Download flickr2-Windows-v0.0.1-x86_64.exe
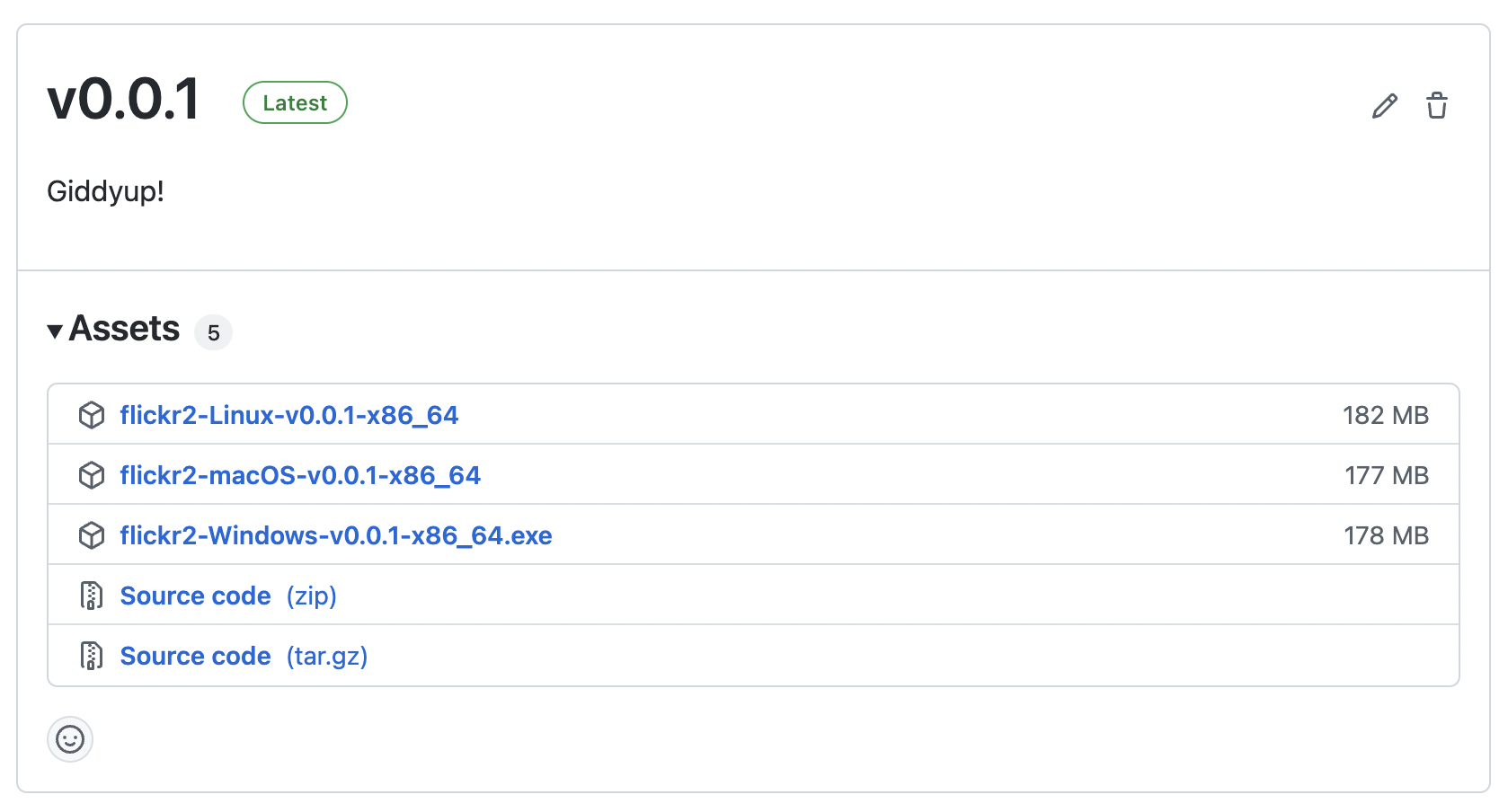The image size is (1508, 812). [x=336, y=535]
